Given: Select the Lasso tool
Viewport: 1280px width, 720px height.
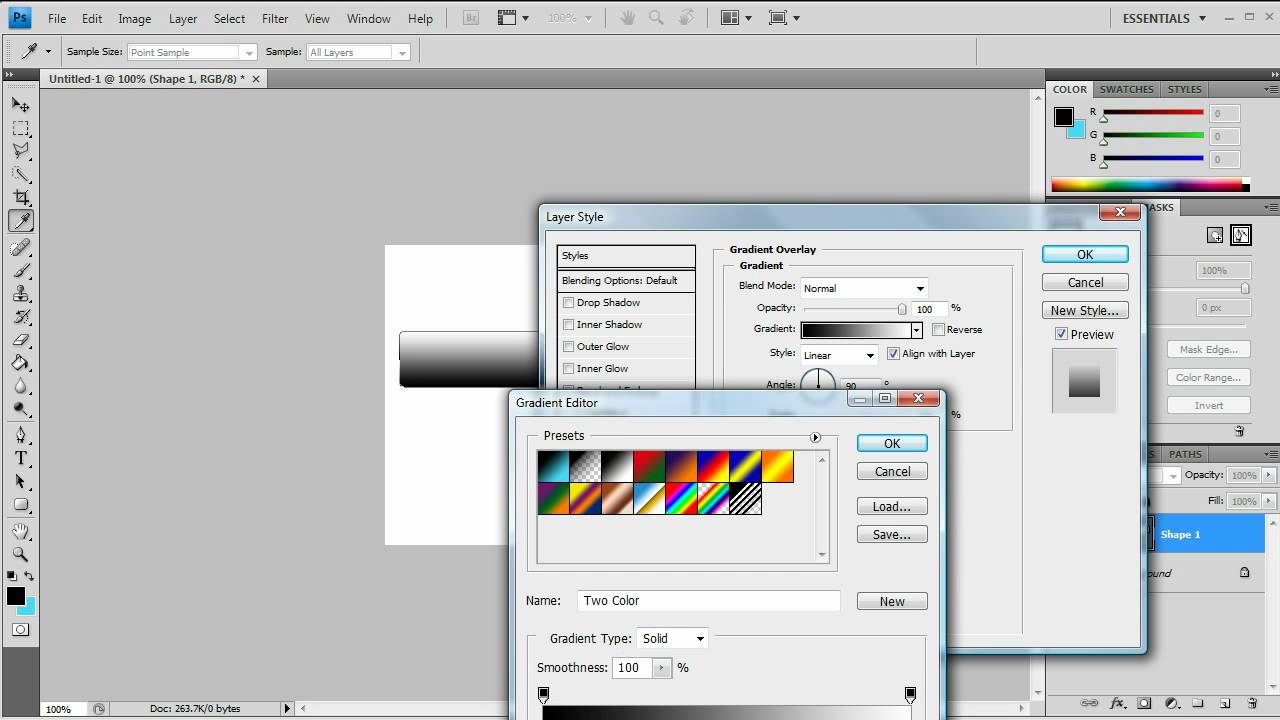Looking at the screenshot, I should point(21,151).
